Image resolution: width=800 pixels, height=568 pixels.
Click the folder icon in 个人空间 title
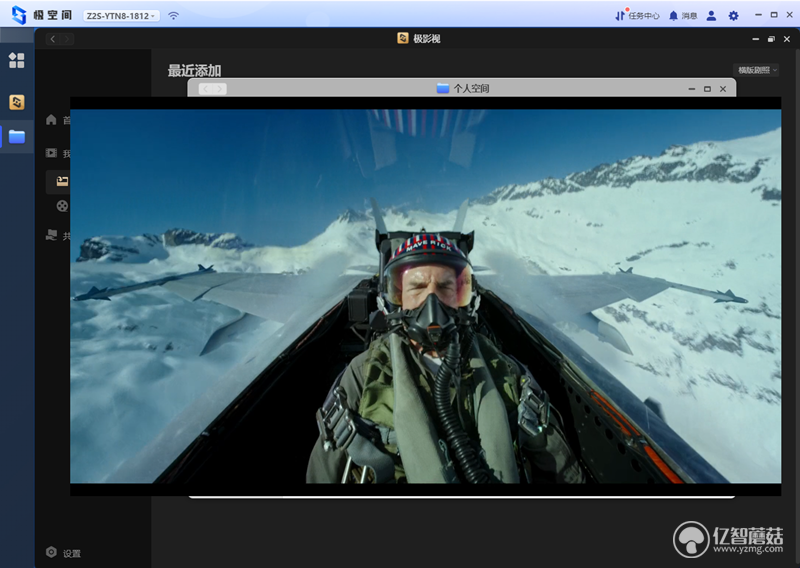pyautogui.click(x=443, y=88)
